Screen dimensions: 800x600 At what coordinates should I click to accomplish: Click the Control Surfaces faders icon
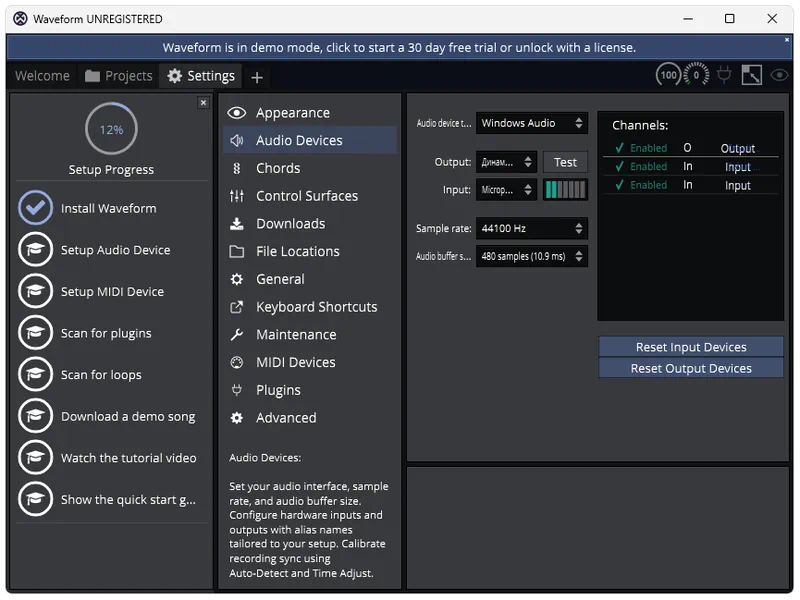236,196
